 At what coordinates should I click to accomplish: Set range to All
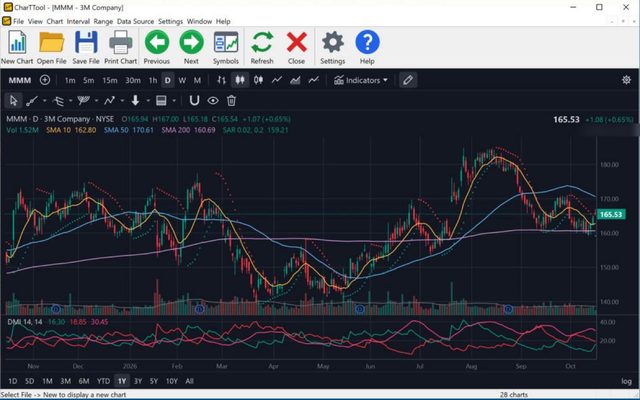coord(189,381)
